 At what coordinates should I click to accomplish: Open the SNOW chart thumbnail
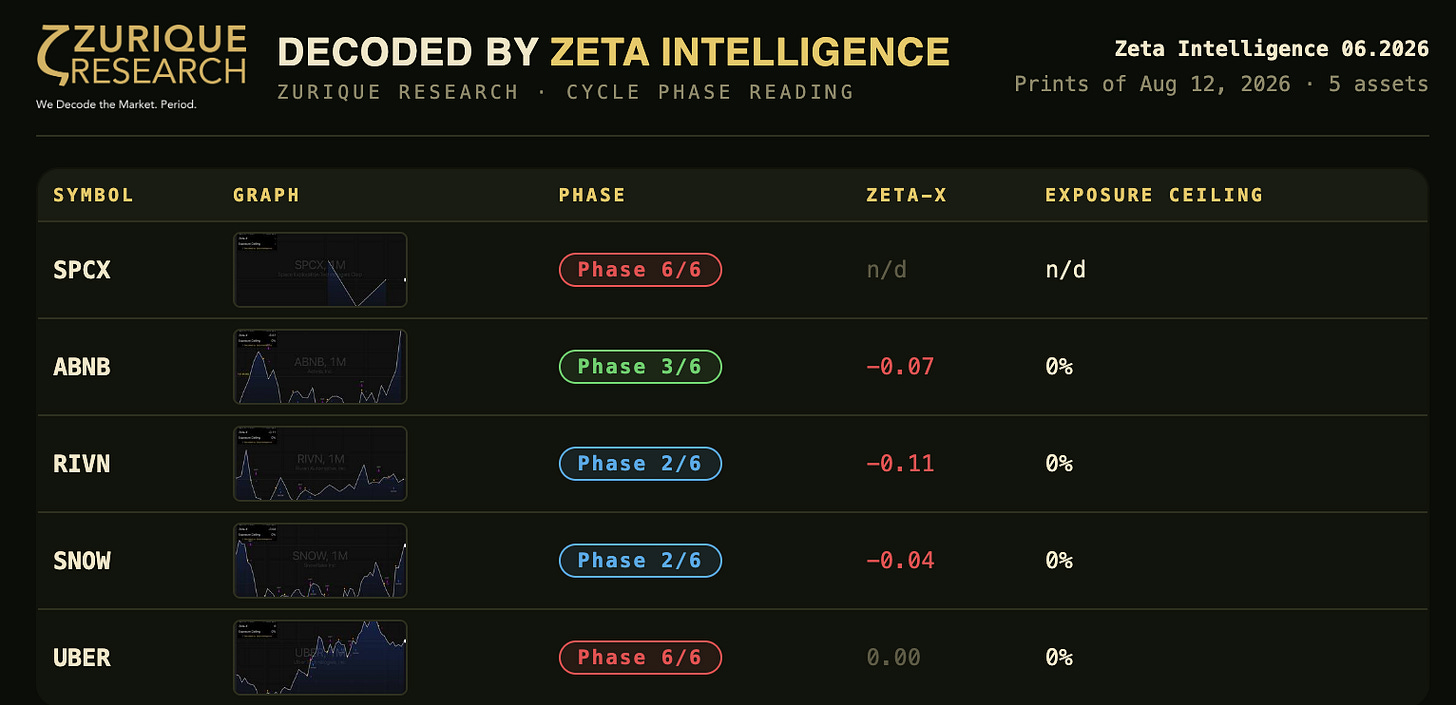320,561
